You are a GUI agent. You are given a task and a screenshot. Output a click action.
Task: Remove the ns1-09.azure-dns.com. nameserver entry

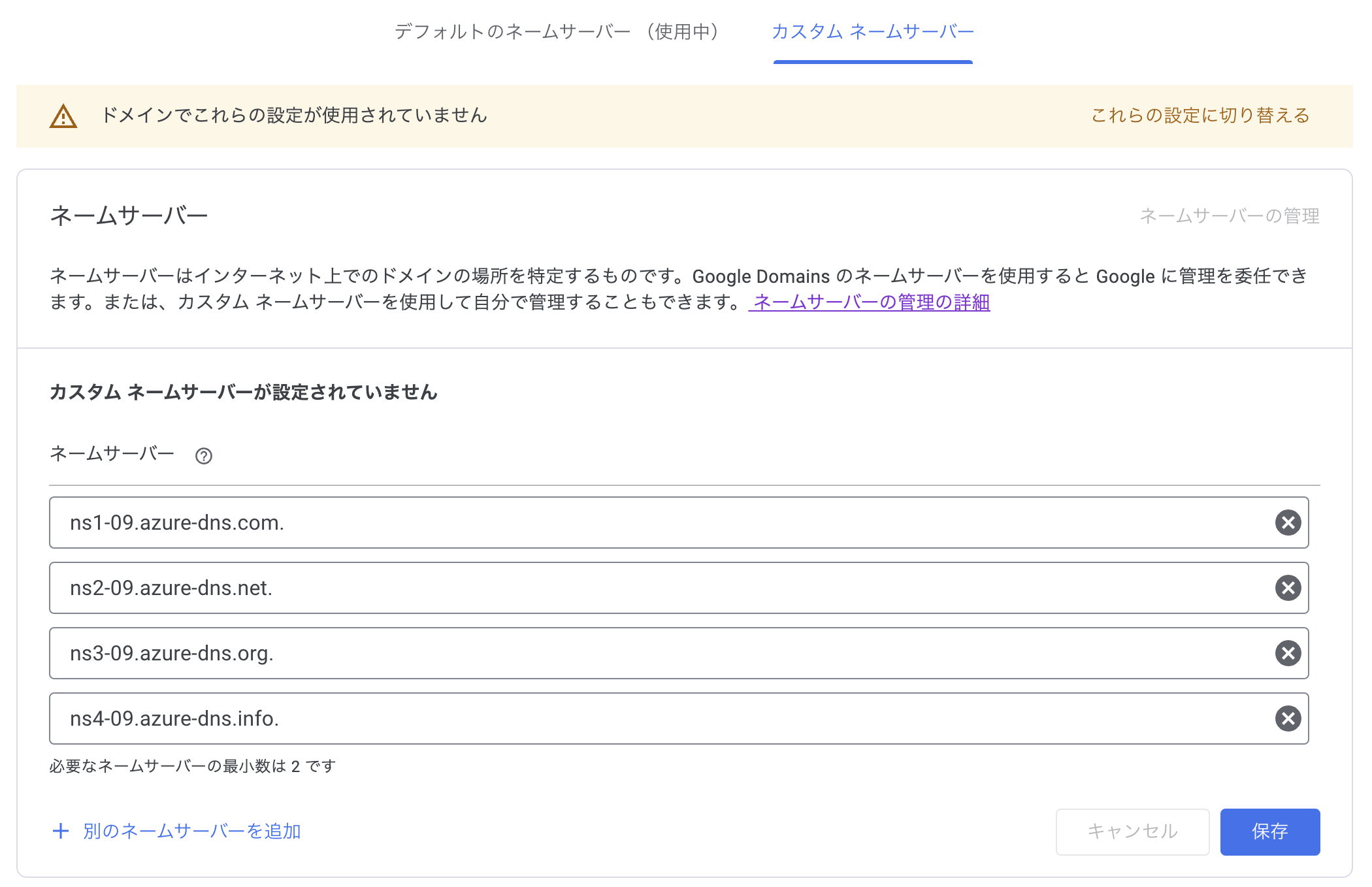tap(1288, 523)
